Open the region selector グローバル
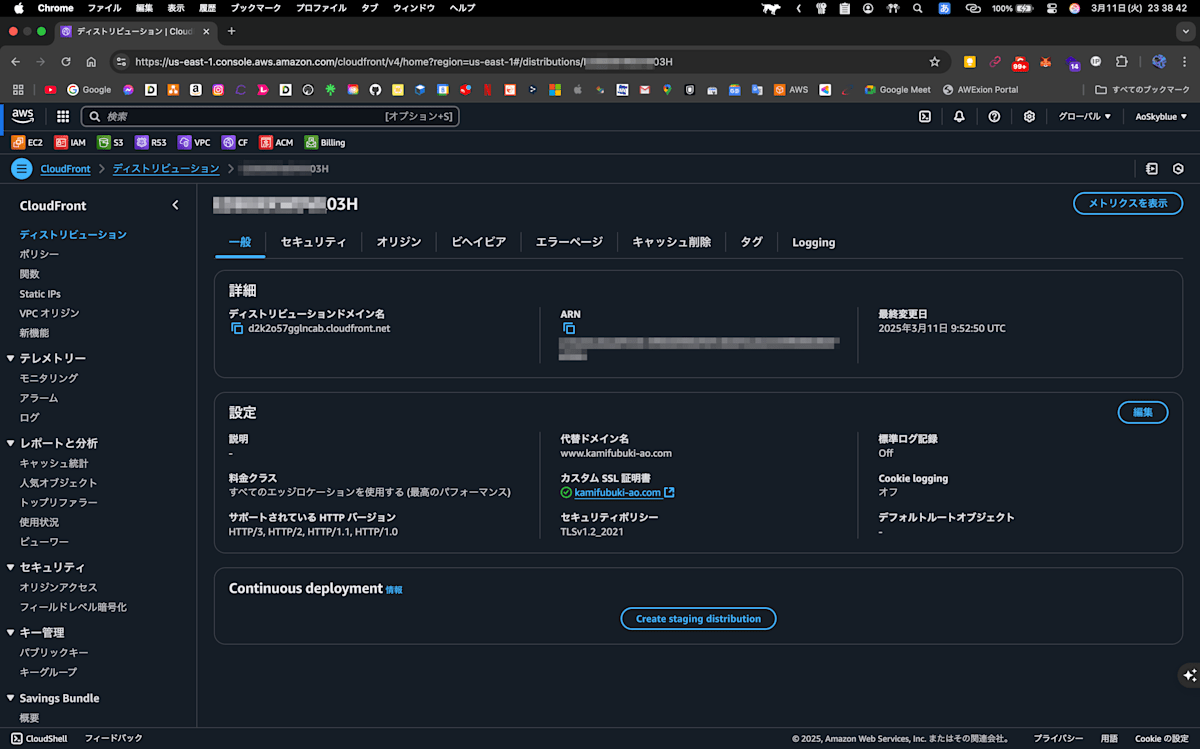Screen dimensions: 1200x749 (1085, 116)
